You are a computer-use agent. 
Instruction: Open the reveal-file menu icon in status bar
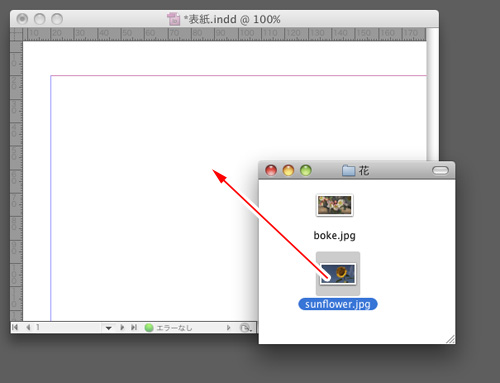pos(246,328)
